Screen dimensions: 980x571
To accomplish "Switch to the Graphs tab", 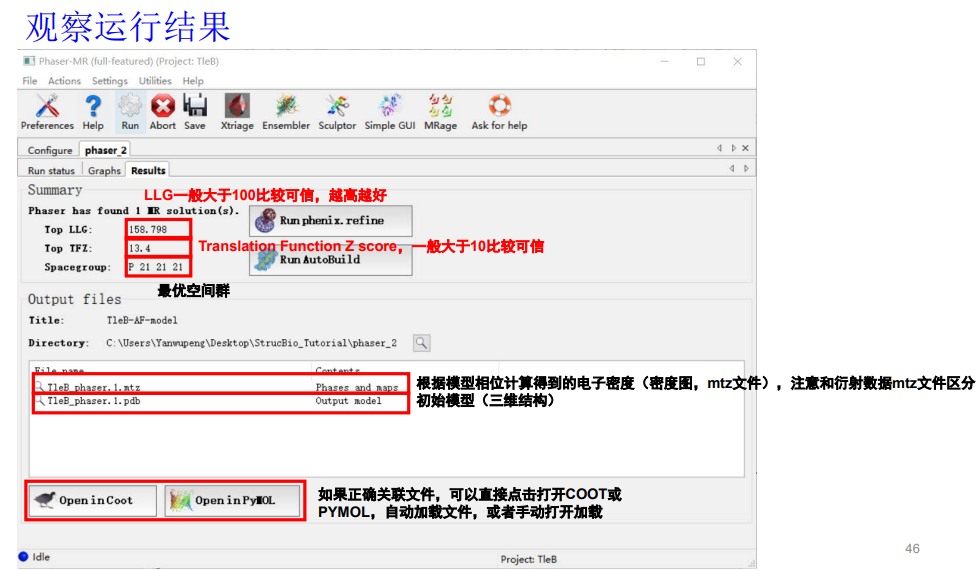I will click(104, 171).
